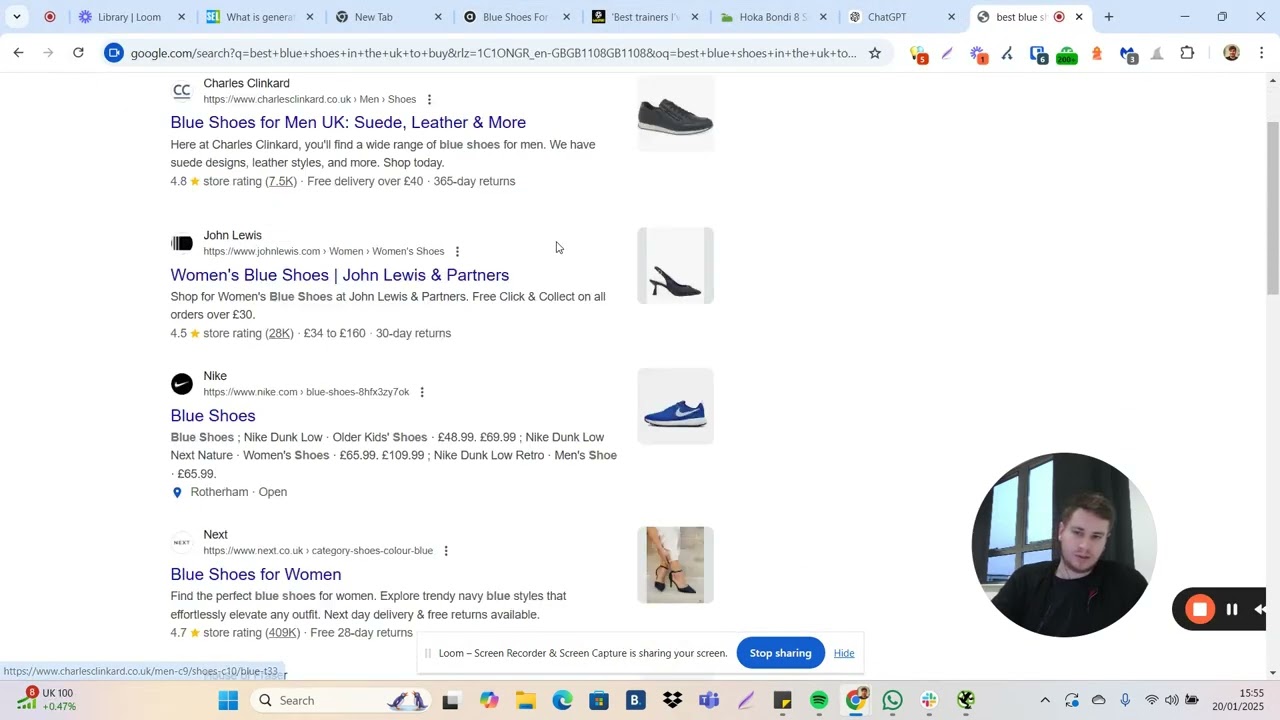
Task: Open the Charles Clinkard result options menu
Action: (x=430, y=100)
